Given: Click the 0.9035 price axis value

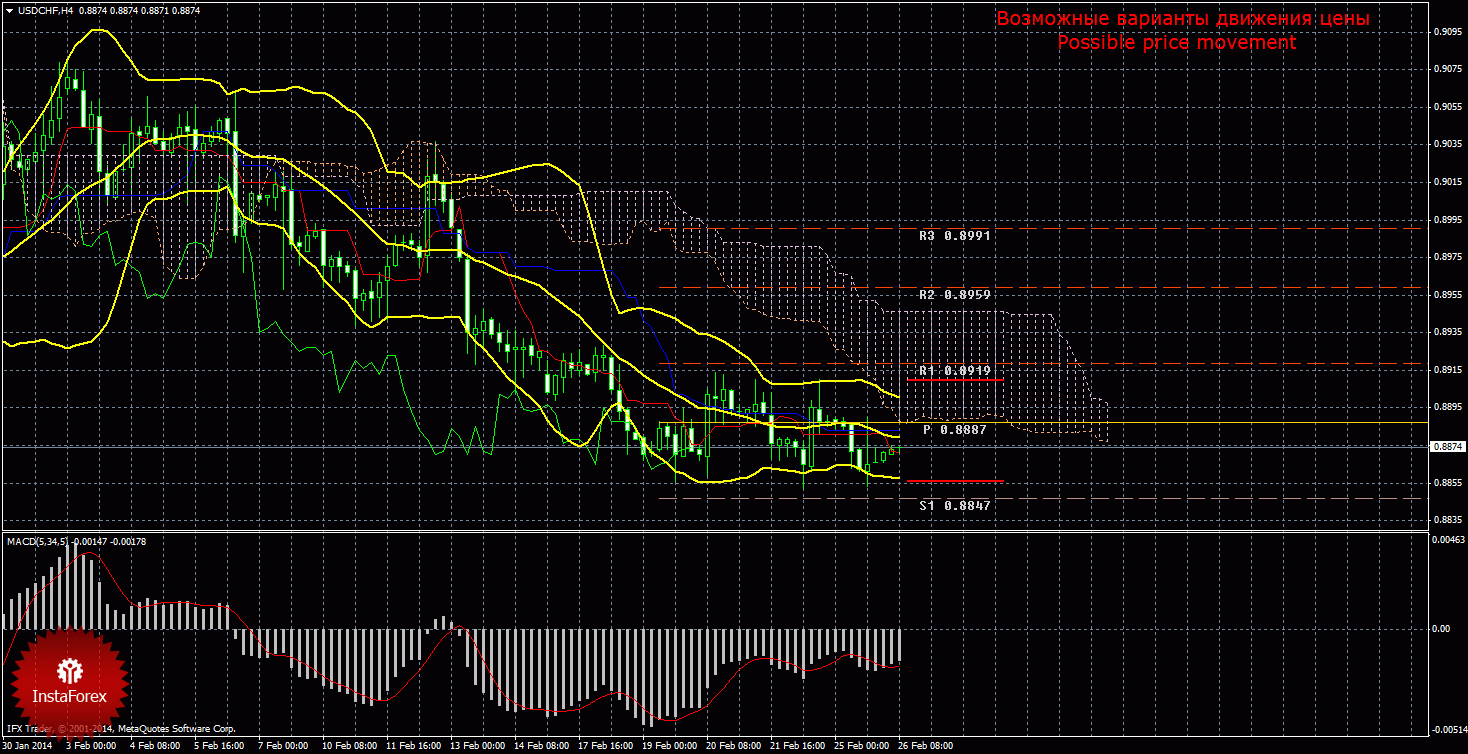Looking at the screenshot, I should point(1446,144).
